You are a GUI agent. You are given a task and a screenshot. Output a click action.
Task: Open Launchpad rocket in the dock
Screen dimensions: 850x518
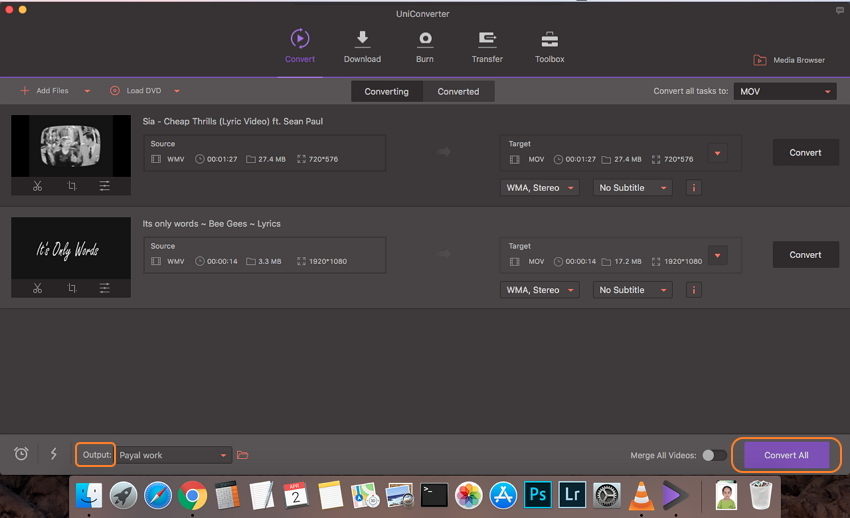pos(123,495)
